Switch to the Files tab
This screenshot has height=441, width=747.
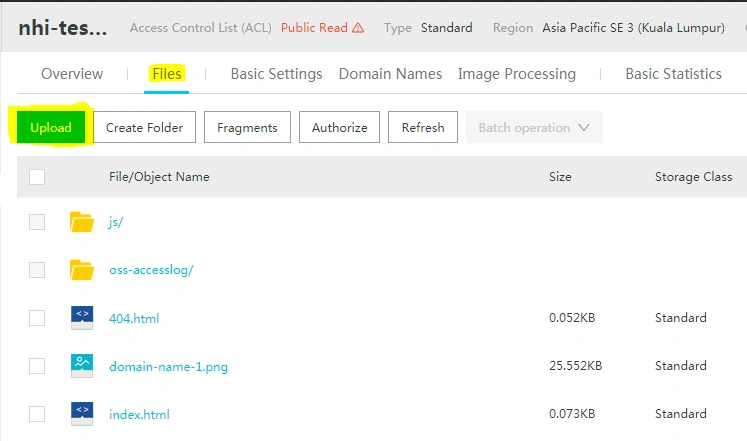[167, 74]
